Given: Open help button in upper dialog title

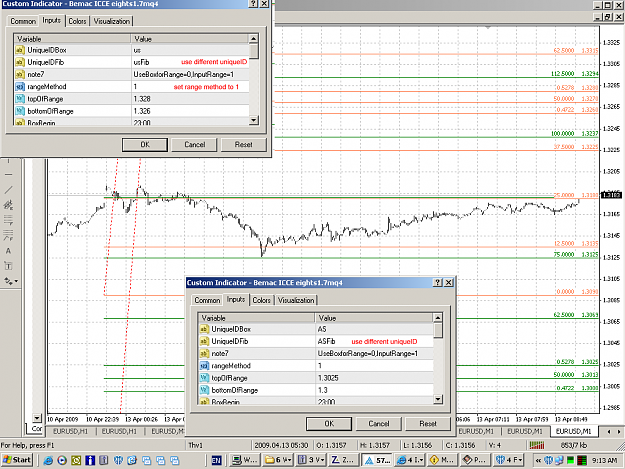Looking at the screenshot, I should point(253,3).
